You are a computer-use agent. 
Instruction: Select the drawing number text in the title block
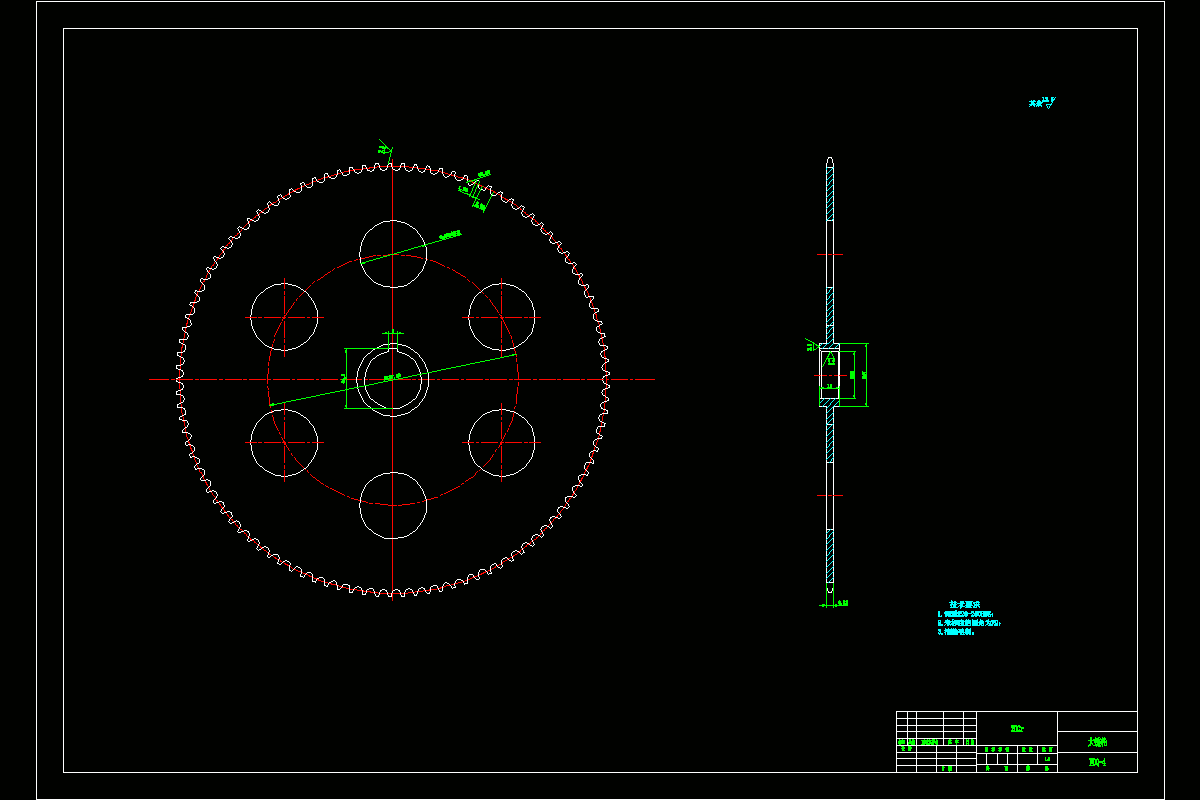[x=1097, y=763]
